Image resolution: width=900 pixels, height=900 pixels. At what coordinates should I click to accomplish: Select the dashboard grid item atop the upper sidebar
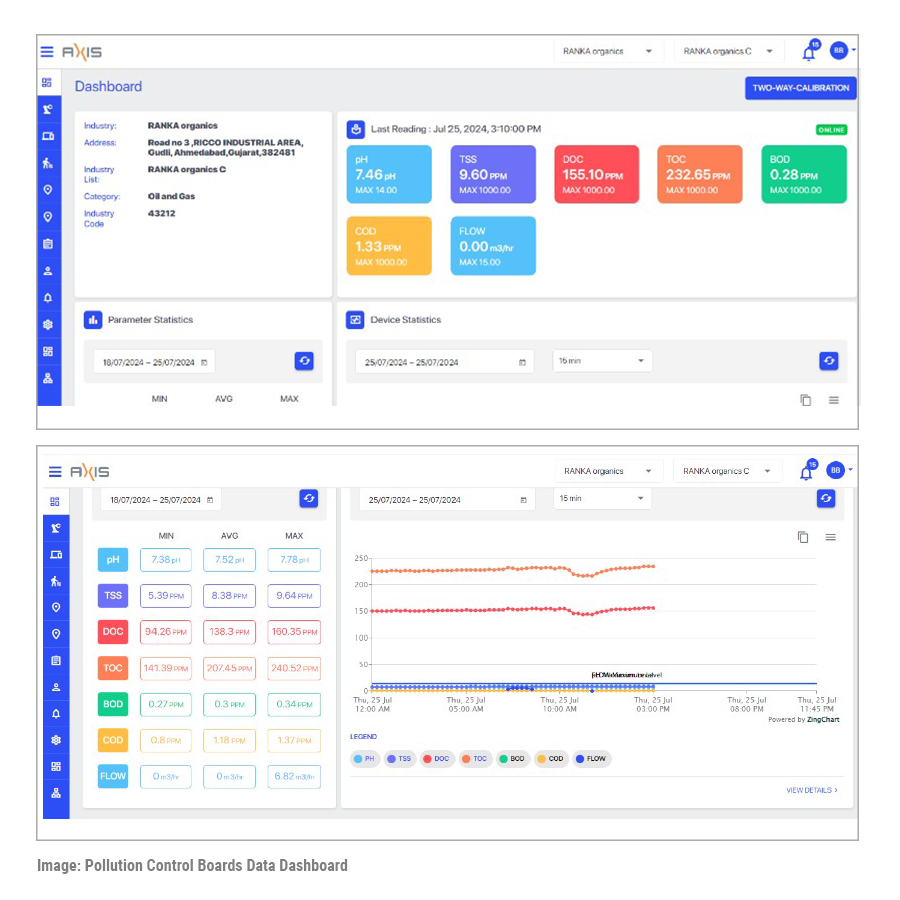pyautogui.click(x=47, y=82)
